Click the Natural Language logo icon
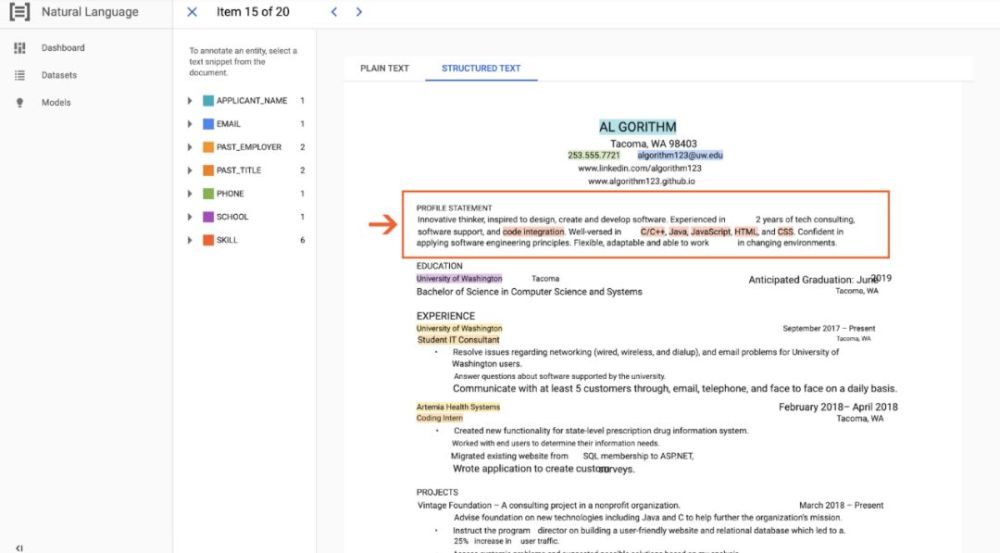 (20, 12)
